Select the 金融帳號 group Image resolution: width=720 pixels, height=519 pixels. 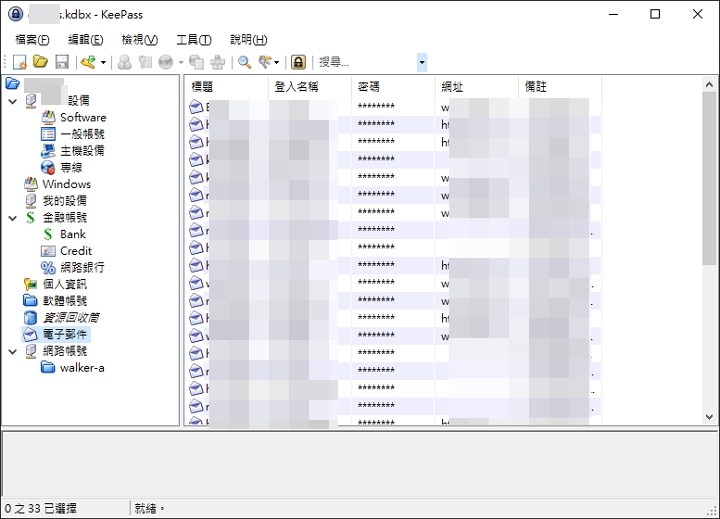[65, 218]
